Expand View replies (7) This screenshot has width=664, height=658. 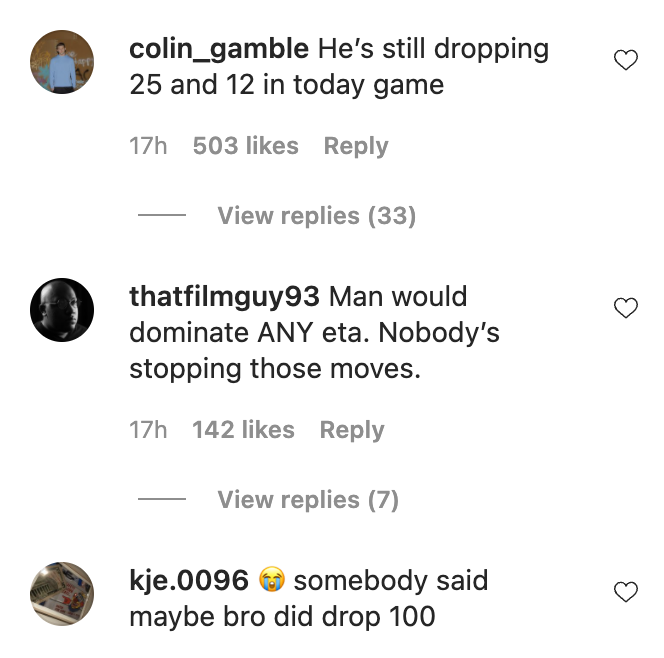308,500
